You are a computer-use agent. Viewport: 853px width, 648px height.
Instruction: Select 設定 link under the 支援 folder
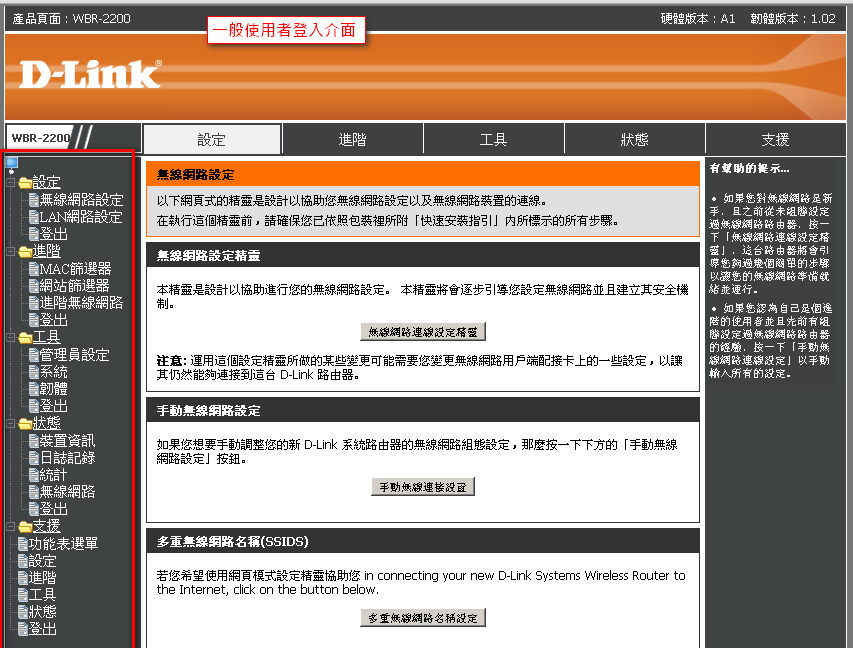43,561
